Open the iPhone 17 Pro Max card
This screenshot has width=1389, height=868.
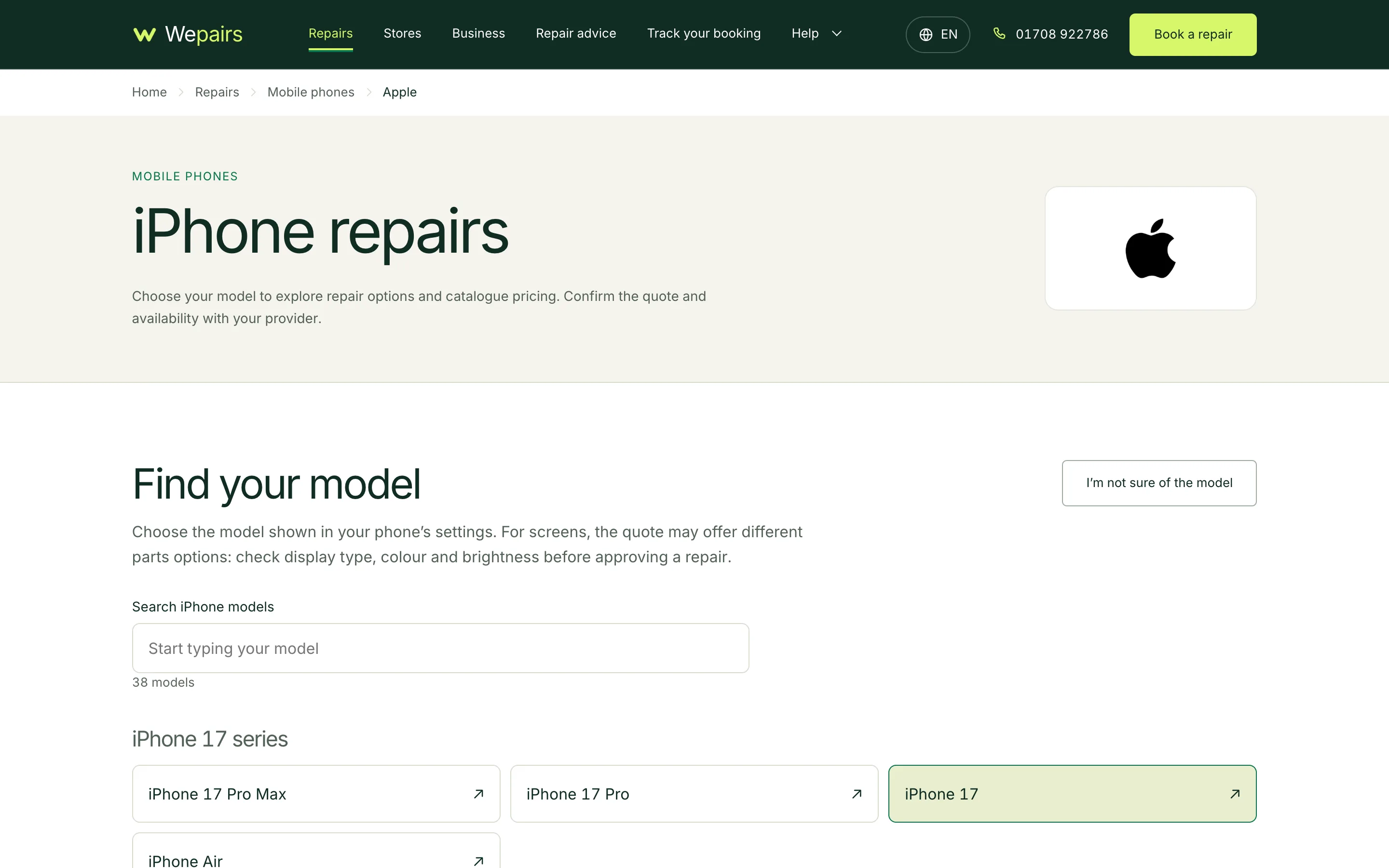(316, 793)
